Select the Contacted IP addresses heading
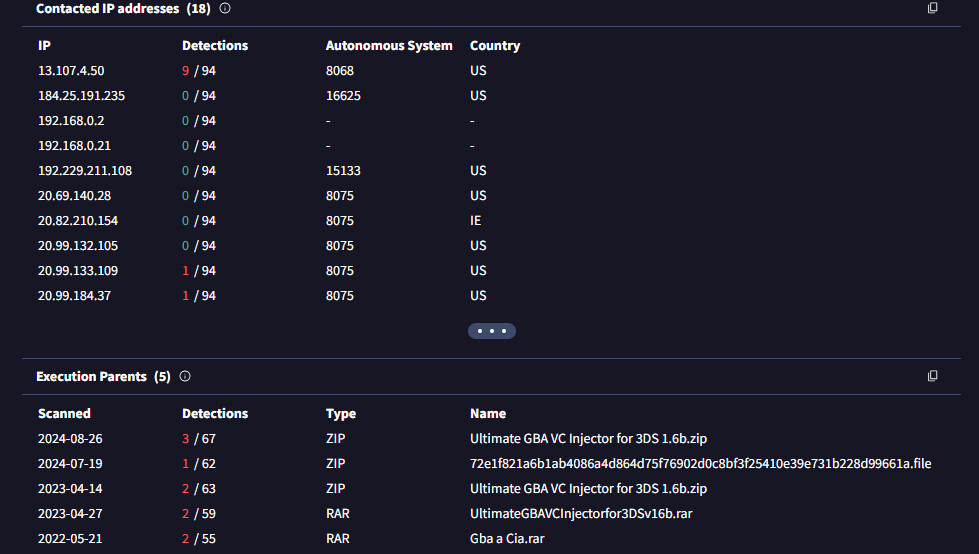979x554 pixels. pos(123,8)
